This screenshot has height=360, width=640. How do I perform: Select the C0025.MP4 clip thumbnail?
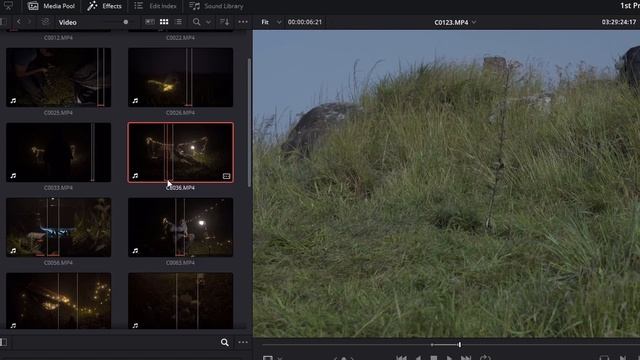point(58,77)
